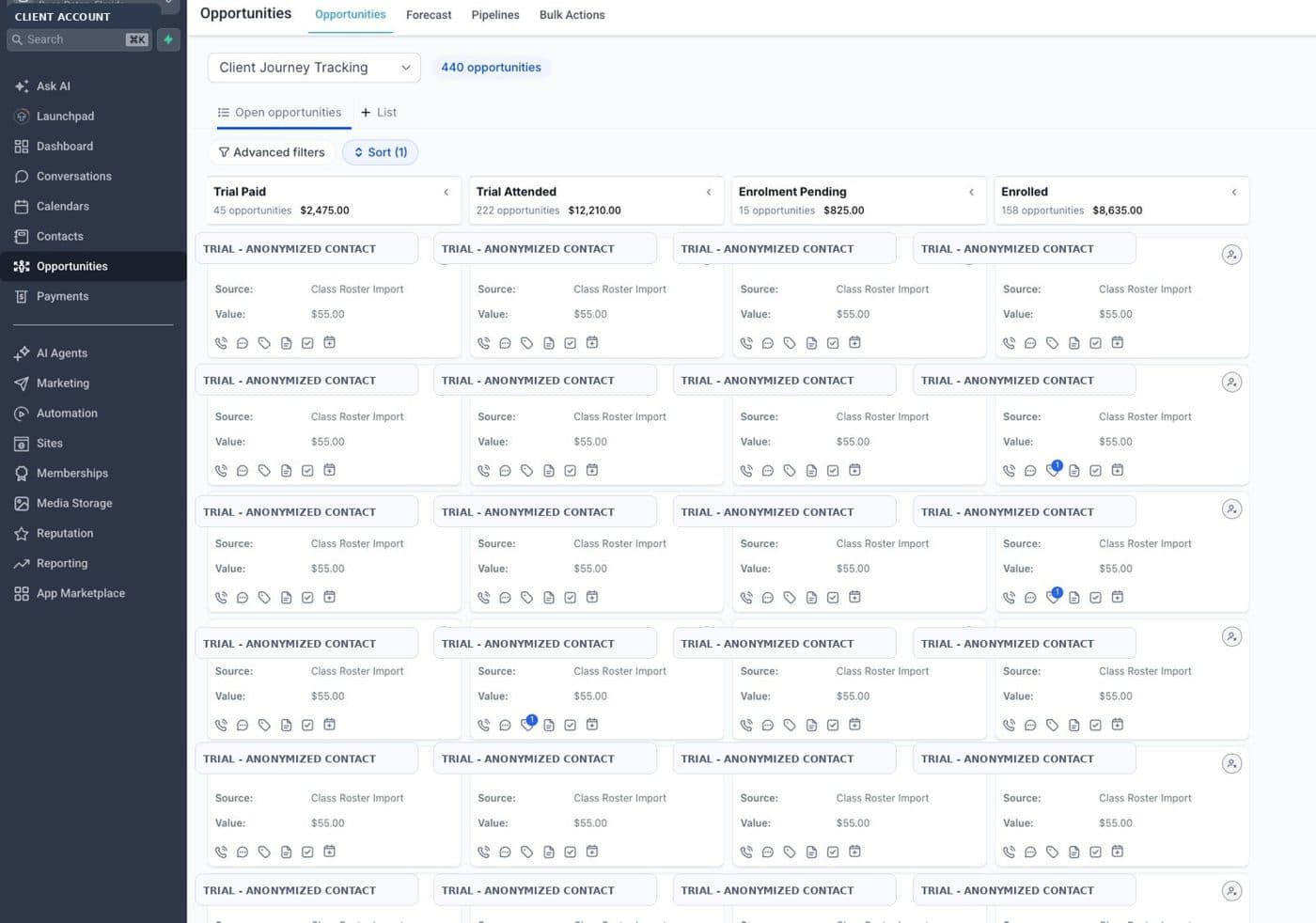Open Reporting via the trend-line icon

(x=22, y=563)
